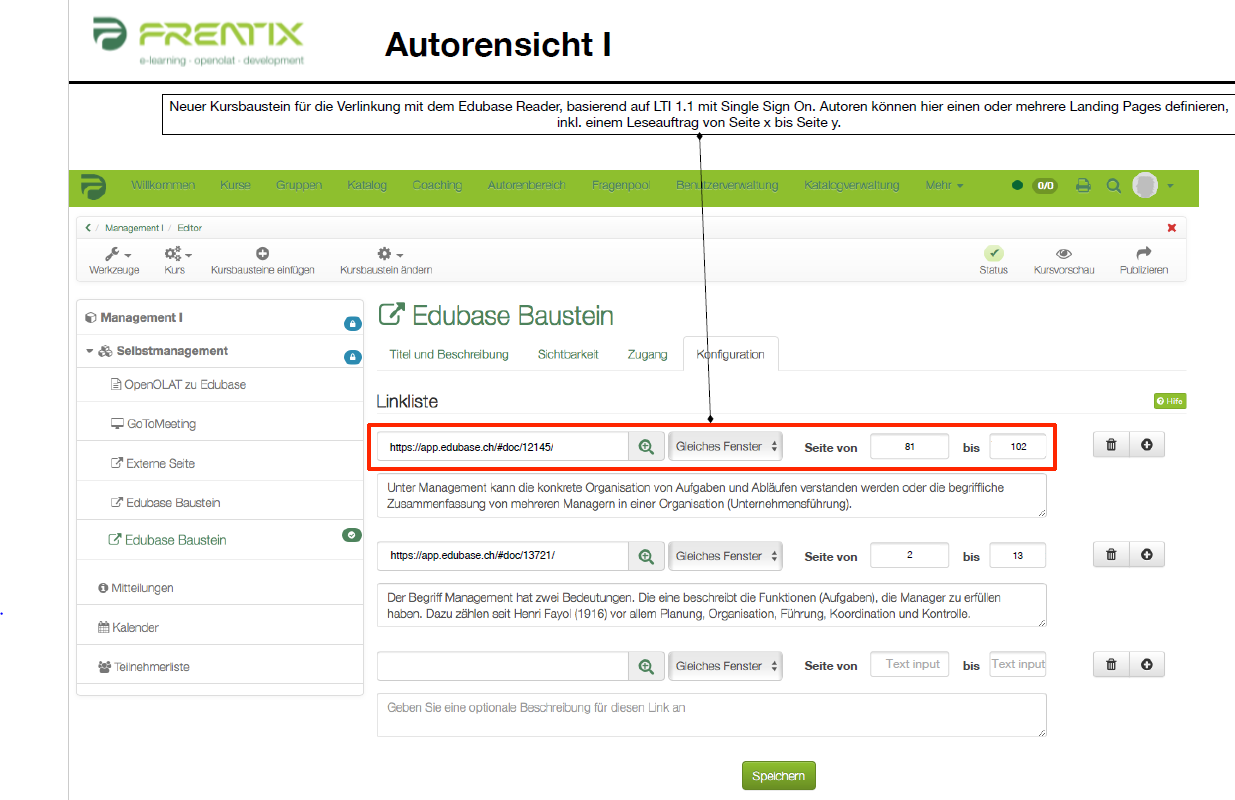Open window target dropdown for the empty link
Image resolution: width=1235 pixels, height=800 pixels.
tap(725, 666)
